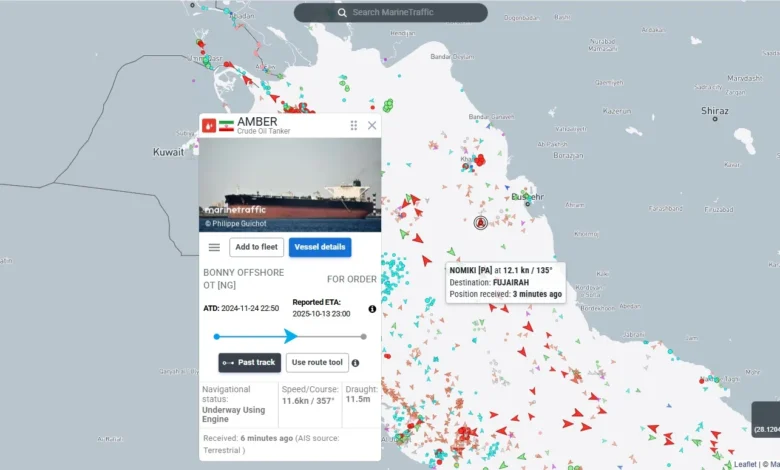Click the Iran flag icon in vessel header
The image size is (780, 470).
(x=226, y=126)
